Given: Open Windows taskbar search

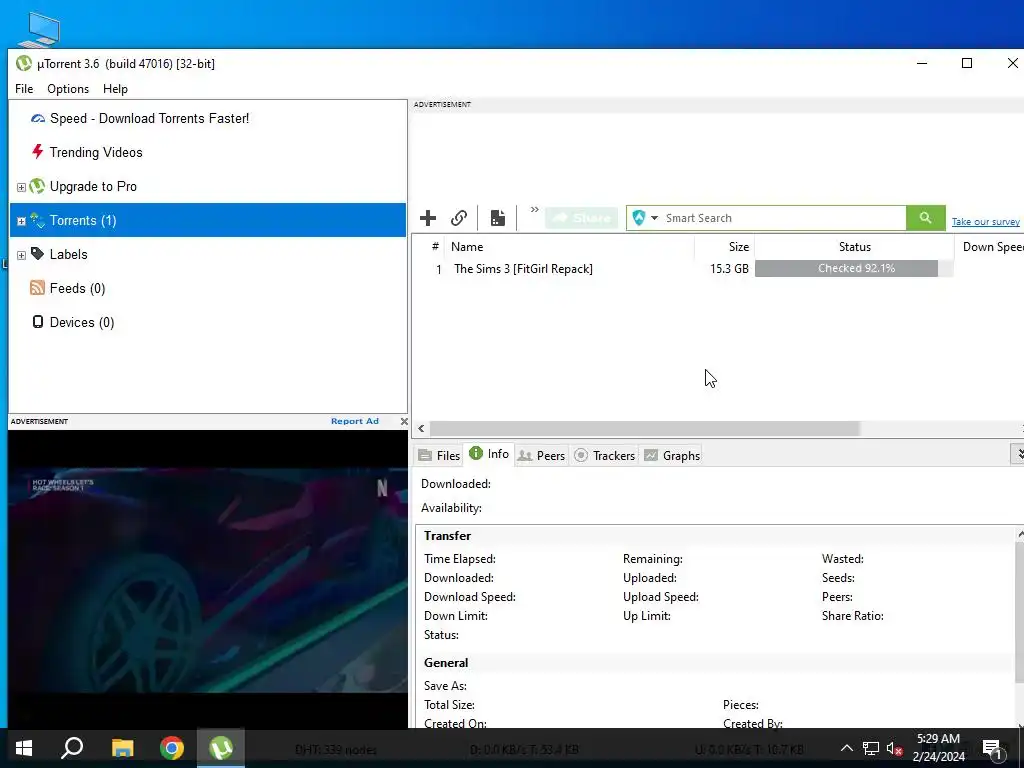Looking at the screenshot, I should coord(72,748).
